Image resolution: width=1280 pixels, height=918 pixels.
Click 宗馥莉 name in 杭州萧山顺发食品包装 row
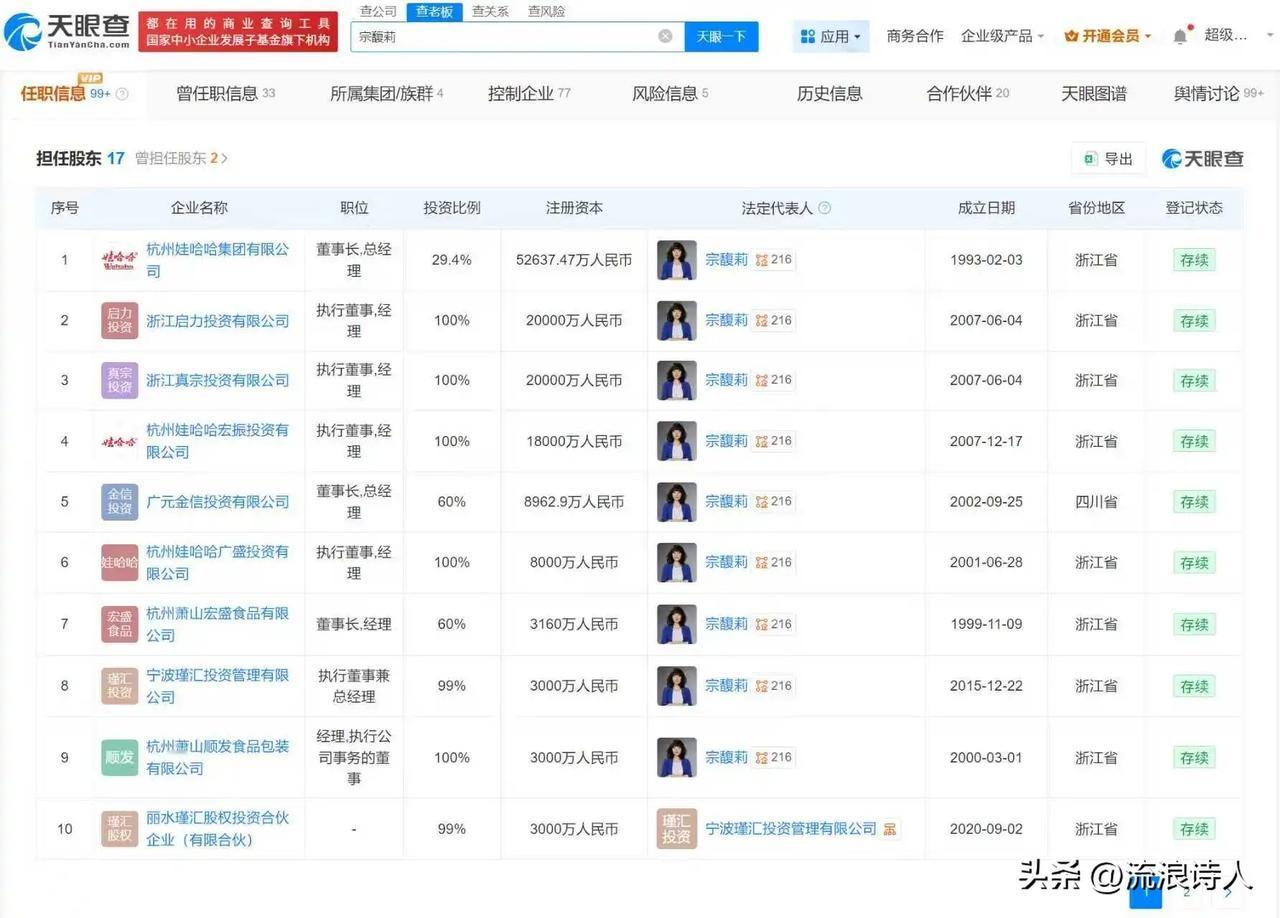(726, 757)
